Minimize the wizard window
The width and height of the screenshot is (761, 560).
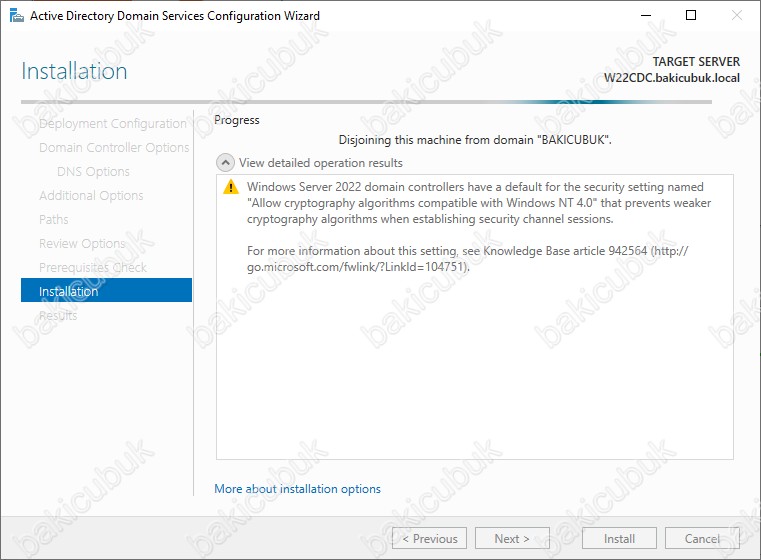coord(645,16)
